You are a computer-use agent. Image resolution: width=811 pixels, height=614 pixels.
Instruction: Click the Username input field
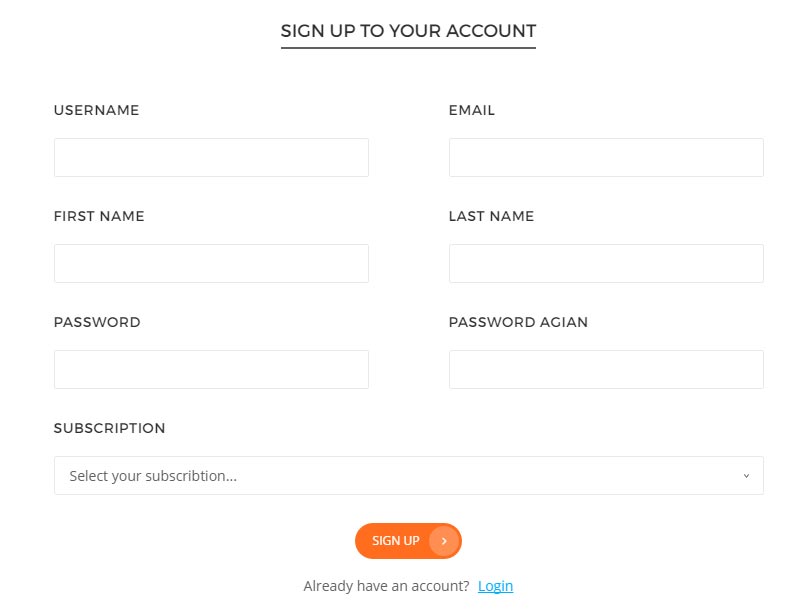tap(211, 158)
